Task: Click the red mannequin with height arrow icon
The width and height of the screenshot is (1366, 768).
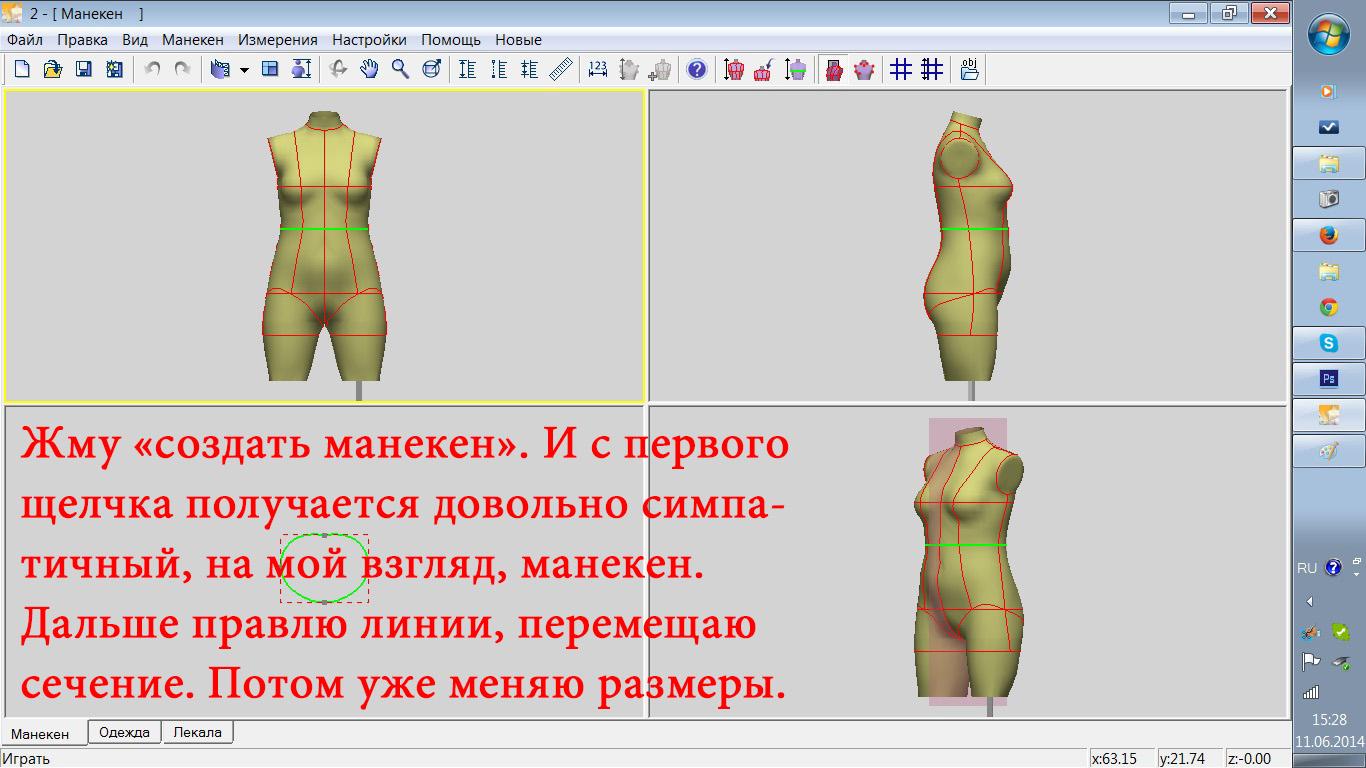Action: coord(734,69)
